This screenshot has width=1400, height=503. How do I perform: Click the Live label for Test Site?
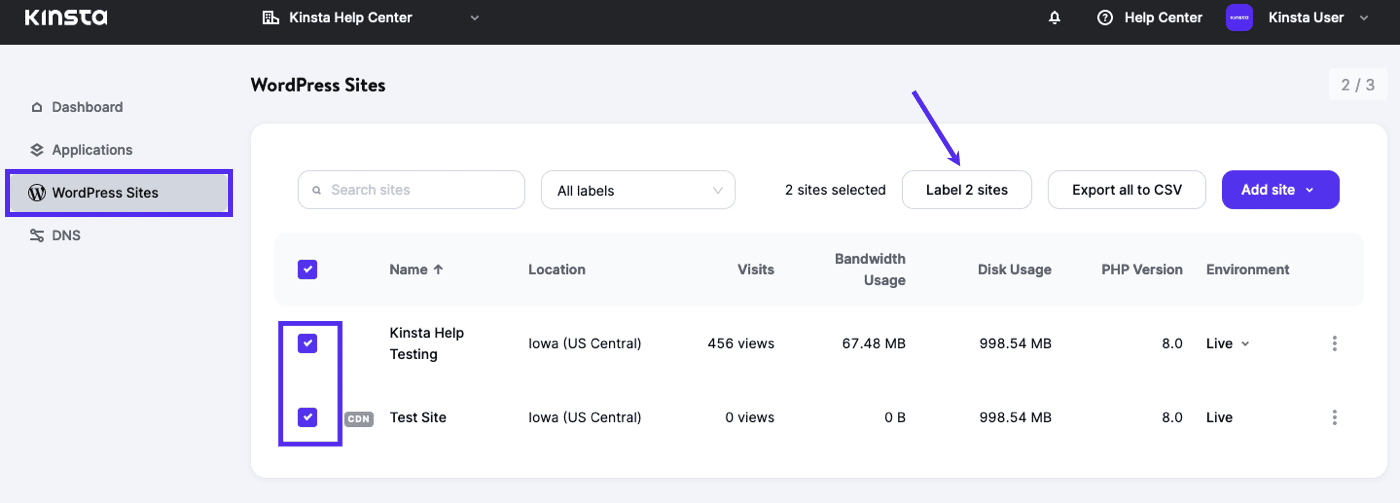1219,417
